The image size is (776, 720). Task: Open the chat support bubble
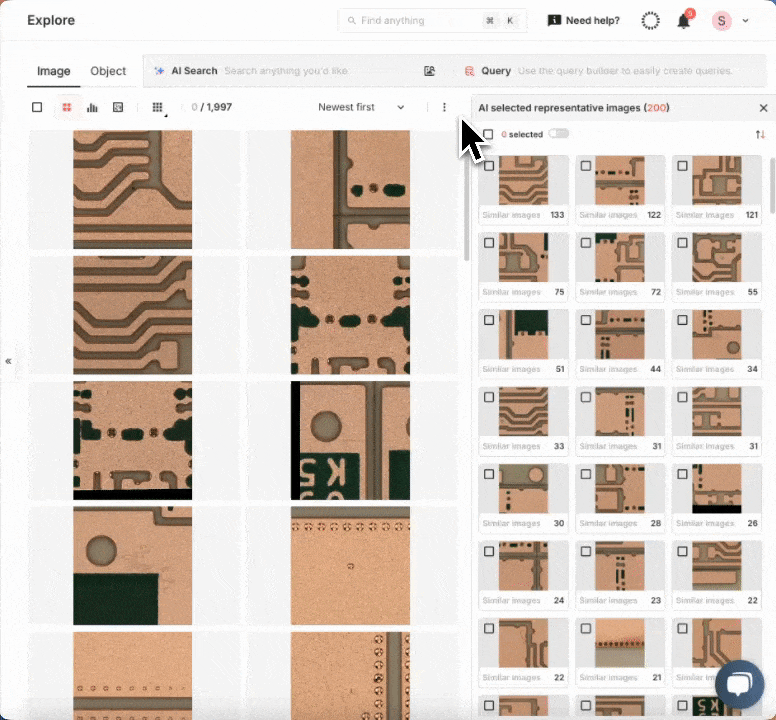coord(739,684)
